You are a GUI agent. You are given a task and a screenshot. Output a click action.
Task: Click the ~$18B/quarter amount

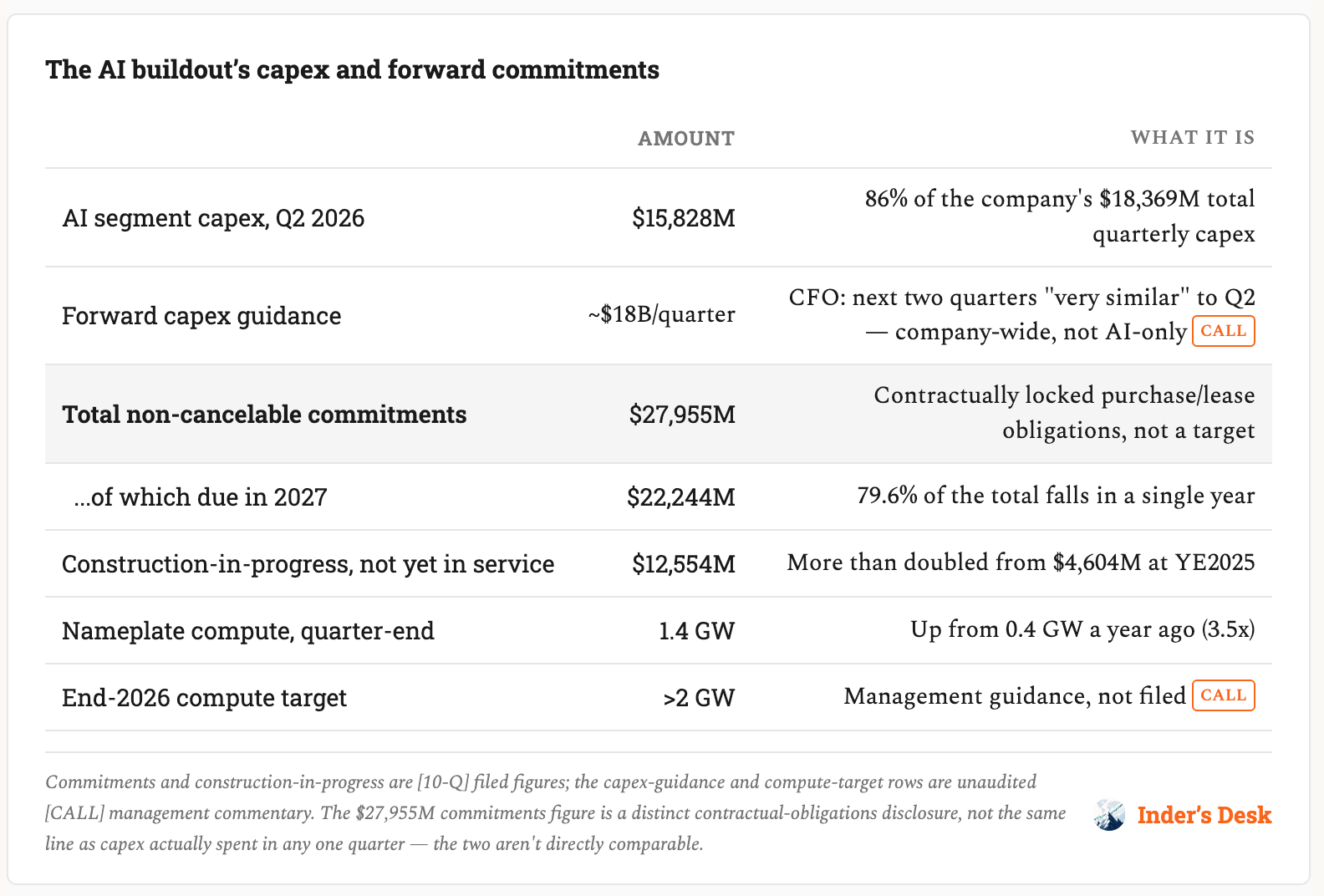click(661, 315)
